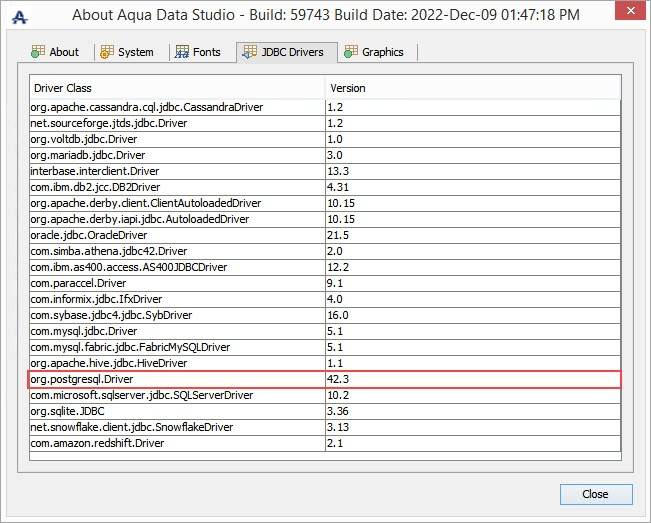Screen dimensions: 651x523
Task: Click the System tab icon
Action: (107, 52)
